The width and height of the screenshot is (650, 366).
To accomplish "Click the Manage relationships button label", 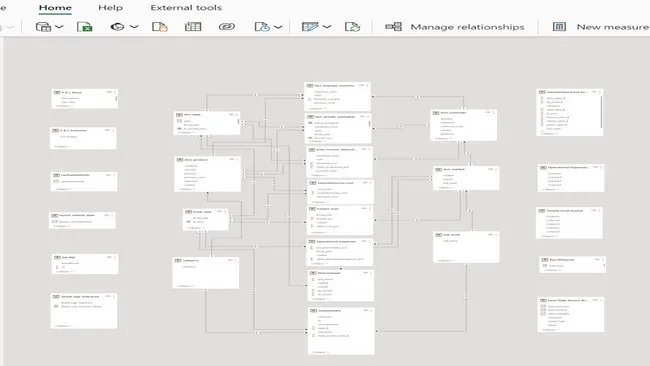I will click(x=467, y=27).
